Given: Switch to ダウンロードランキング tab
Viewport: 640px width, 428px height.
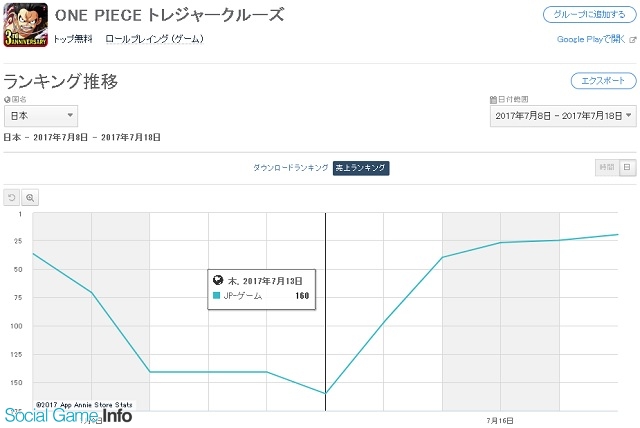Looking at the screenshot, I should [x=291, y=168].
